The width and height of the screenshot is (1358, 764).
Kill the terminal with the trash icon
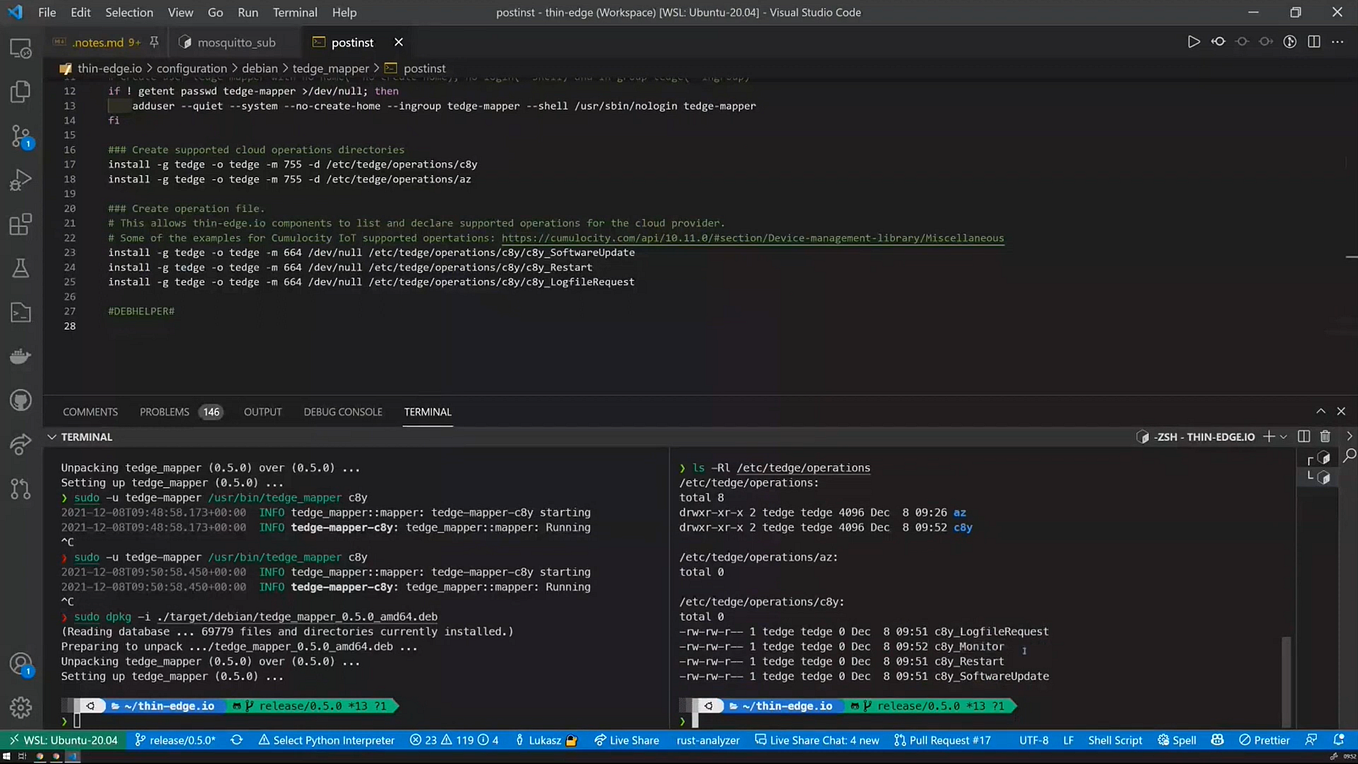pos(1325,436)
